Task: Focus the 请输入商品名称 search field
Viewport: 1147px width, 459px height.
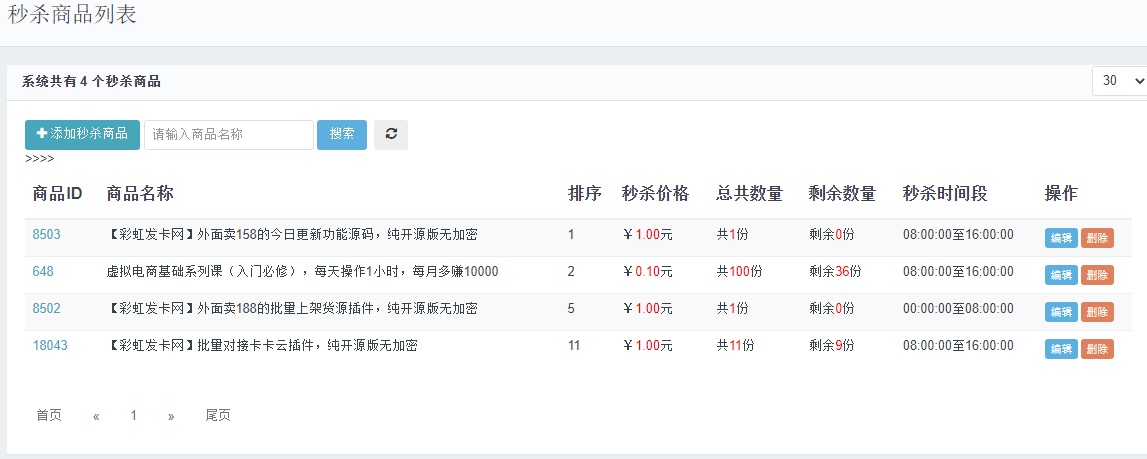Action: coord(229,135)
